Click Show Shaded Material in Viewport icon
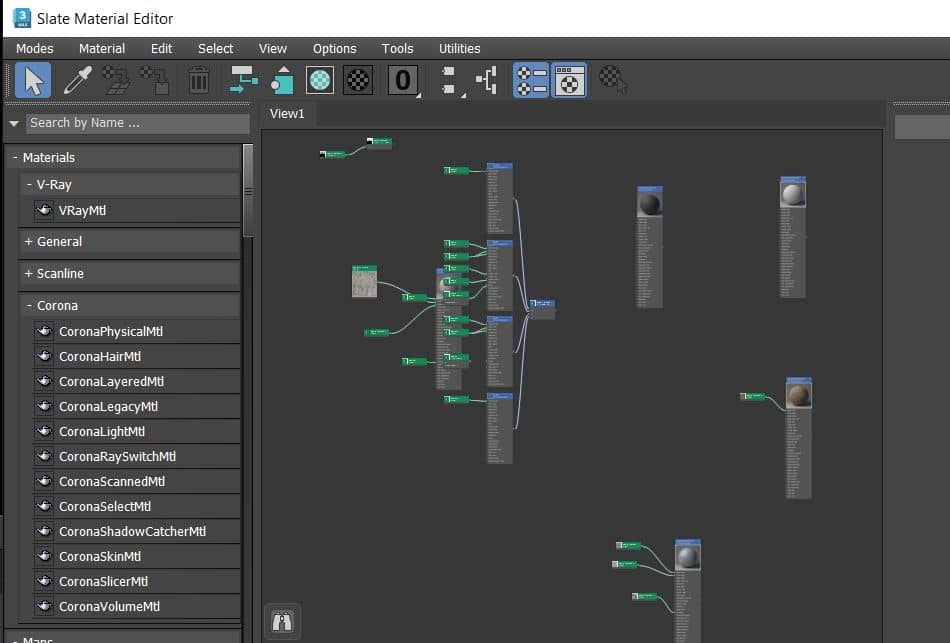Viewport: 950px width, 643px height. pyautogui.click(x=319, y=80)
